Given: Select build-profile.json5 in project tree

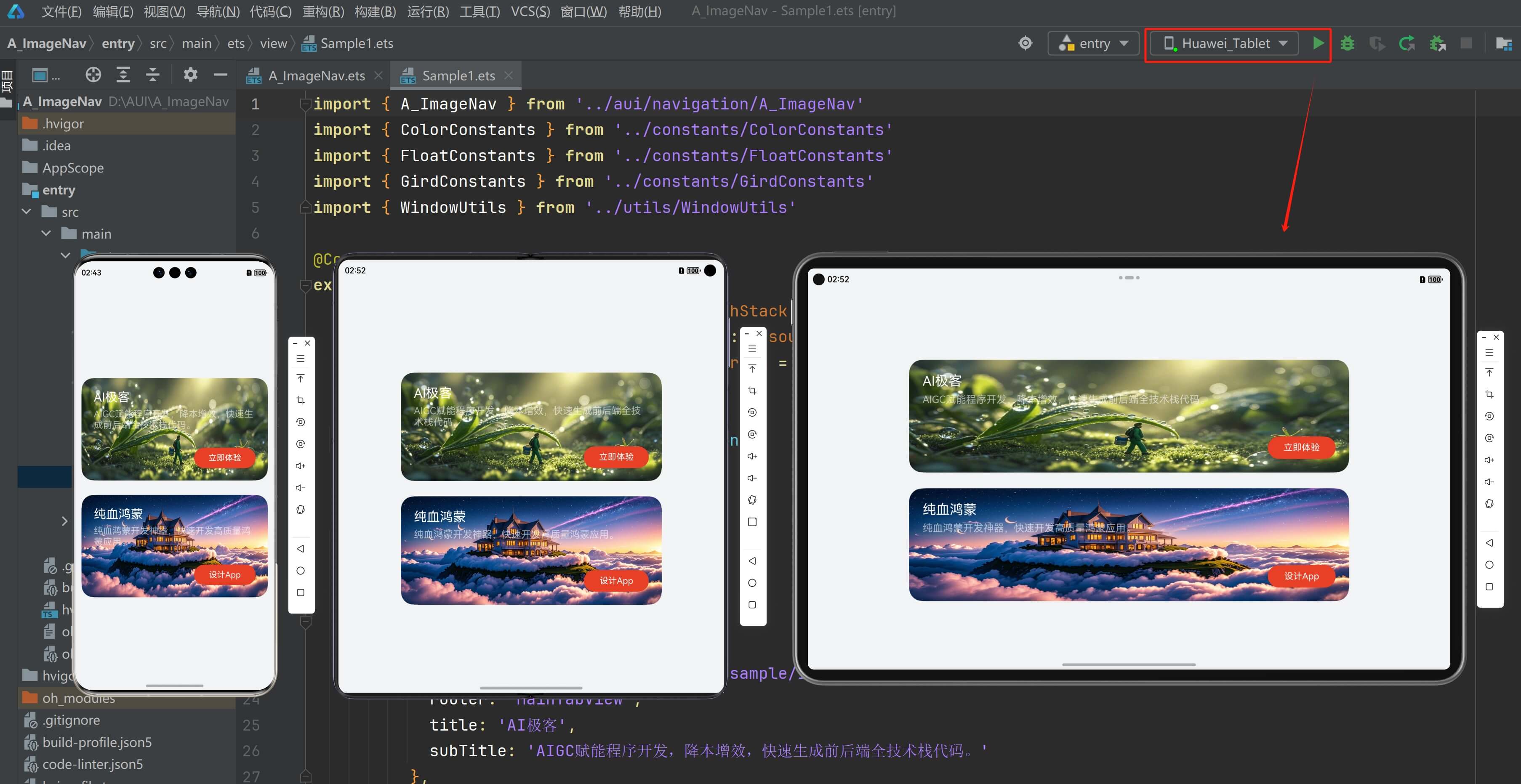Looking at the screenshot, I should (97, 742).
